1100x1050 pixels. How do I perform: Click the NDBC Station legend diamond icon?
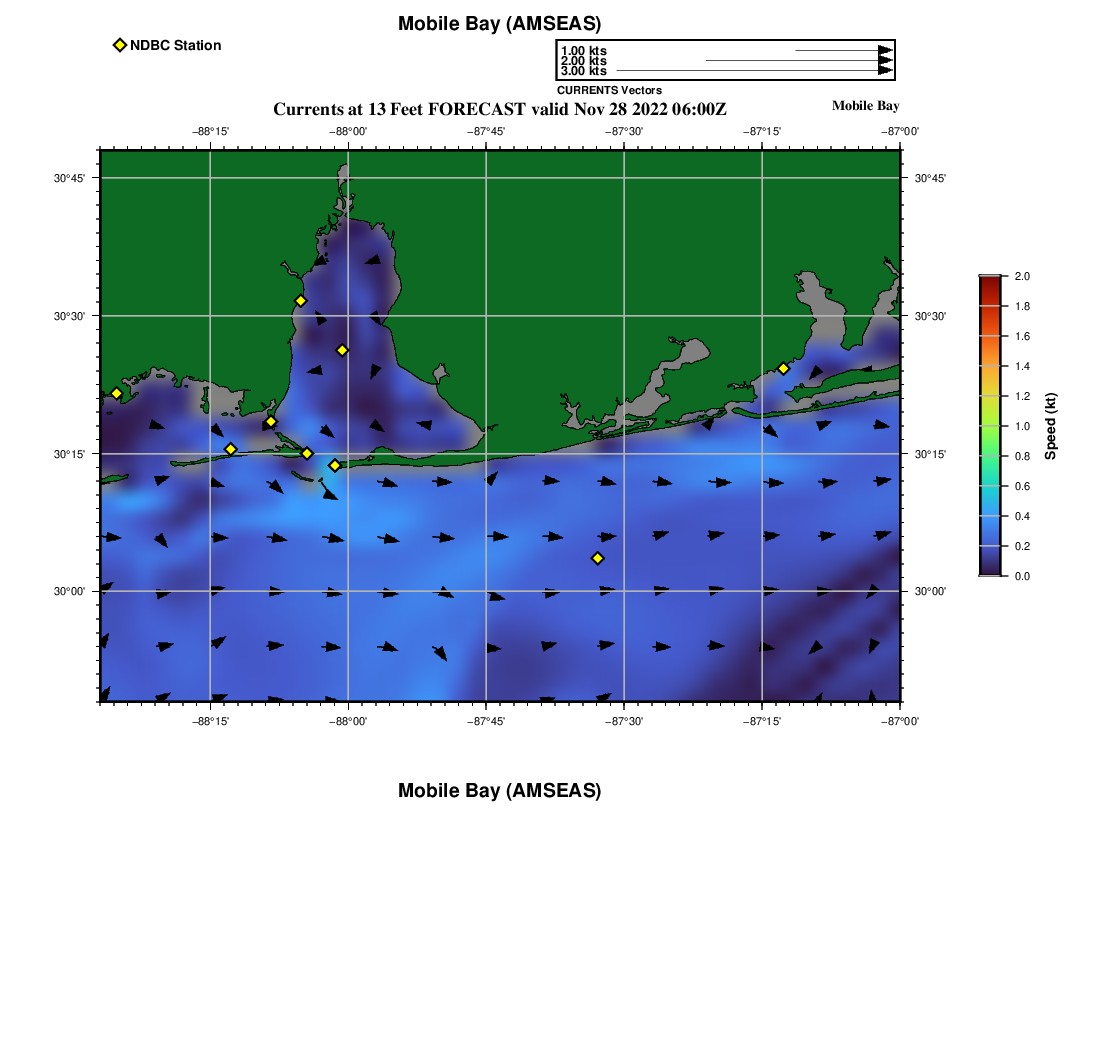pos(120,45)
